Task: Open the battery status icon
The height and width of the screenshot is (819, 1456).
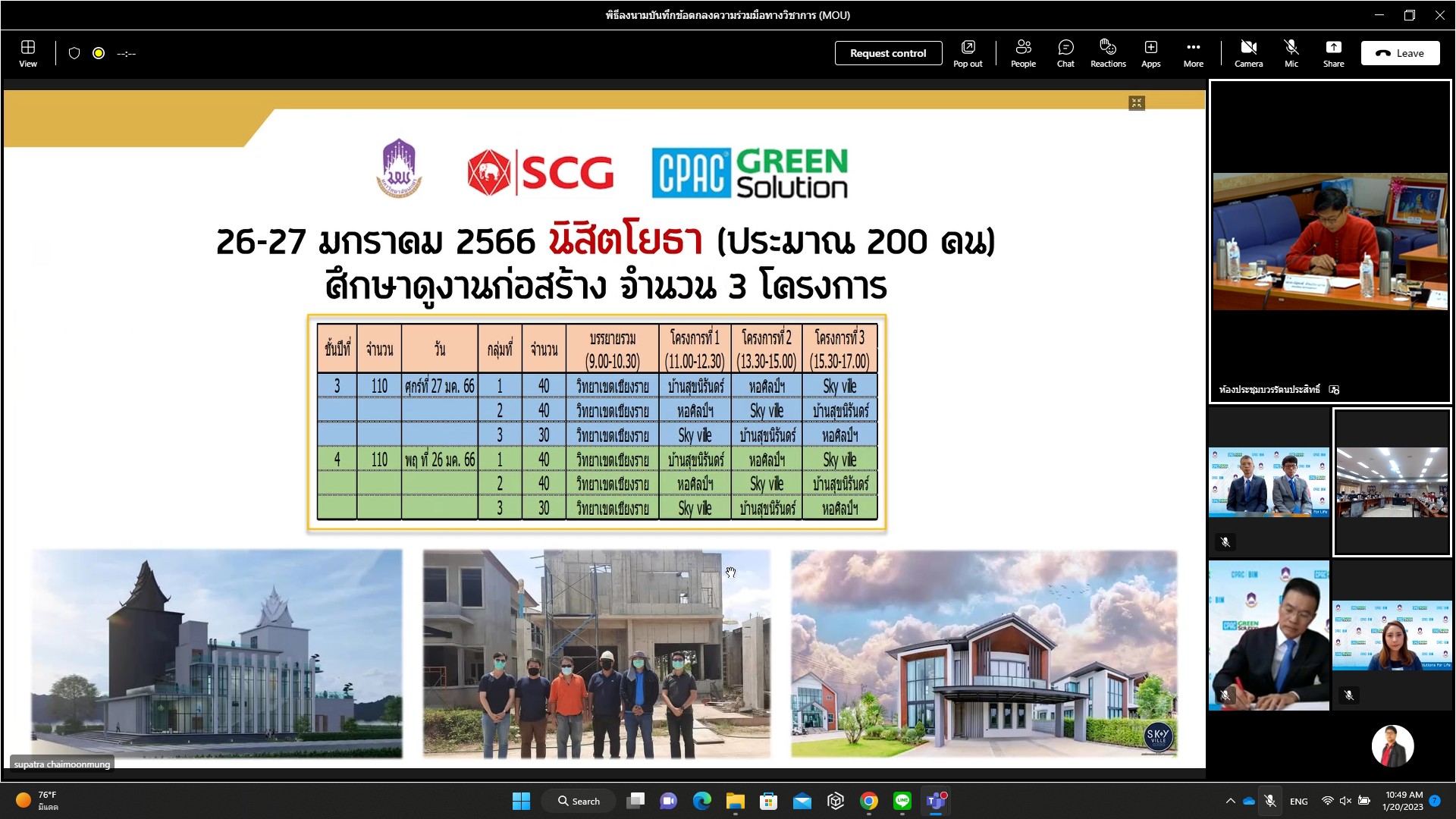Action: click(1363, 801)
